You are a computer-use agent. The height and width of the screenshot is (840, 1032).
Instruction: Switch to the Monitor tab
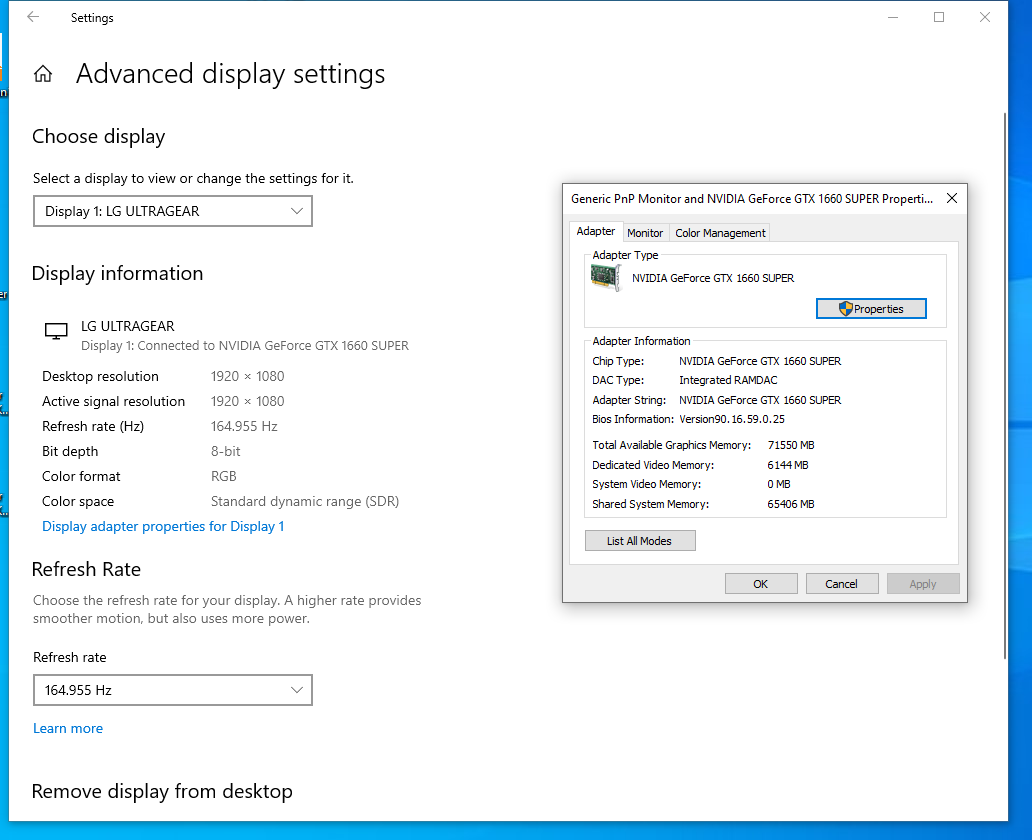(x=645, y=233)
